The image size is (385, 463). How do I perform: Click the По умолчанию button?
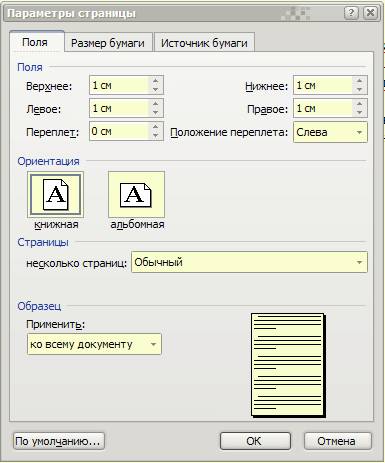coord(58,441)
